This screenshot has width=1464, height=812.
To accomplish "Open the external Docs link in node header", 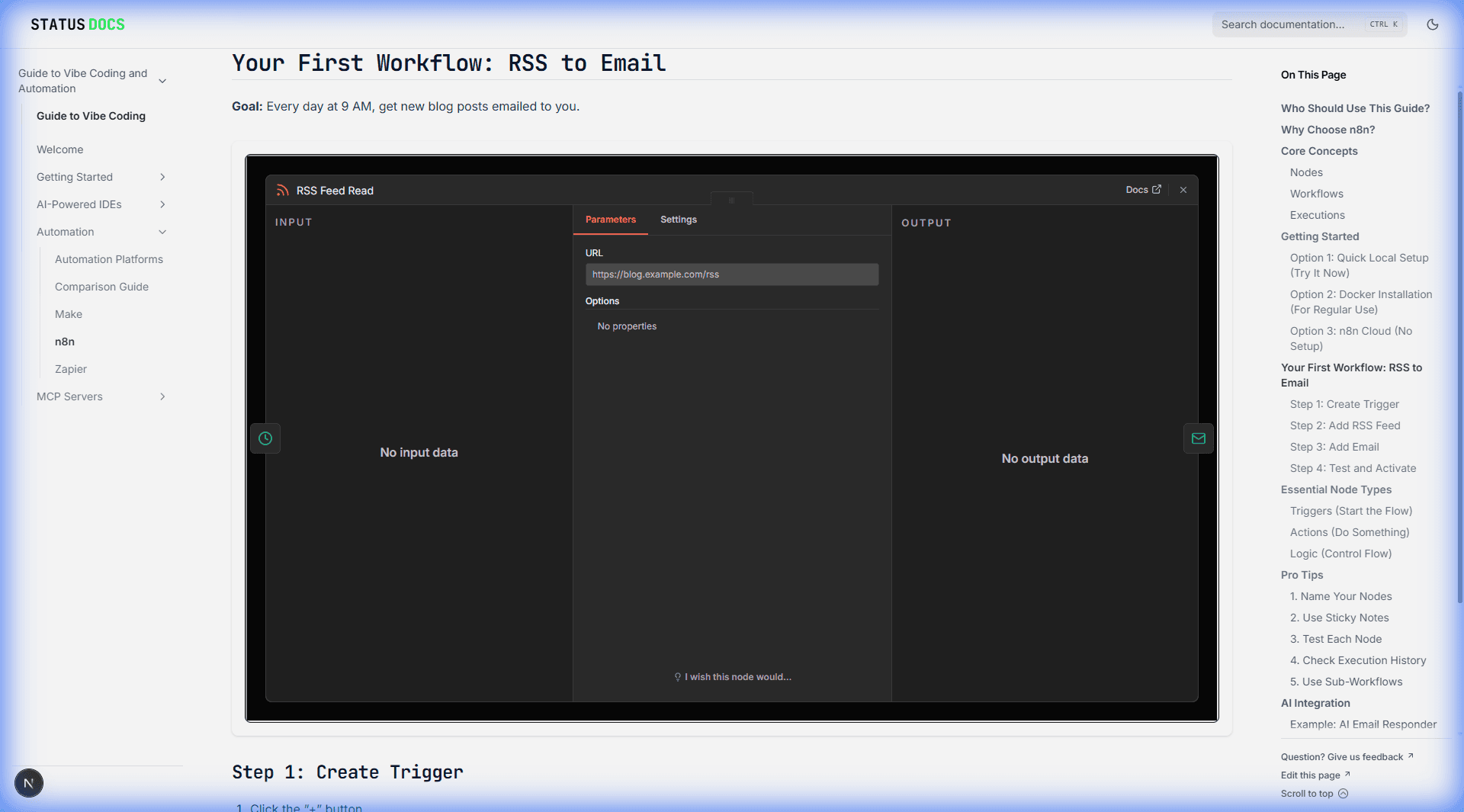I will pyautogui.click(x=1142, y=190).
